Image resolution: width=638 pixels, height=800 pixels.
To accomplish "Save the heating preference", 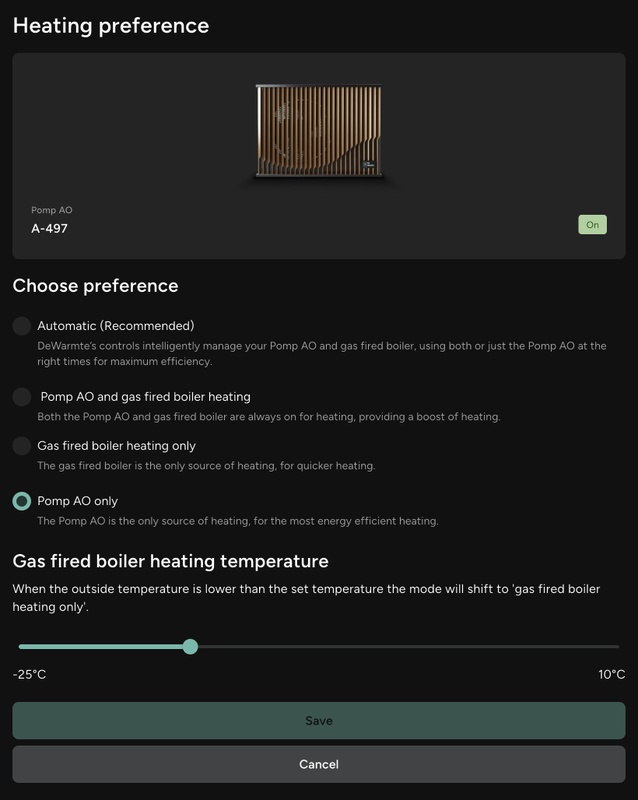I will (319, 721).
